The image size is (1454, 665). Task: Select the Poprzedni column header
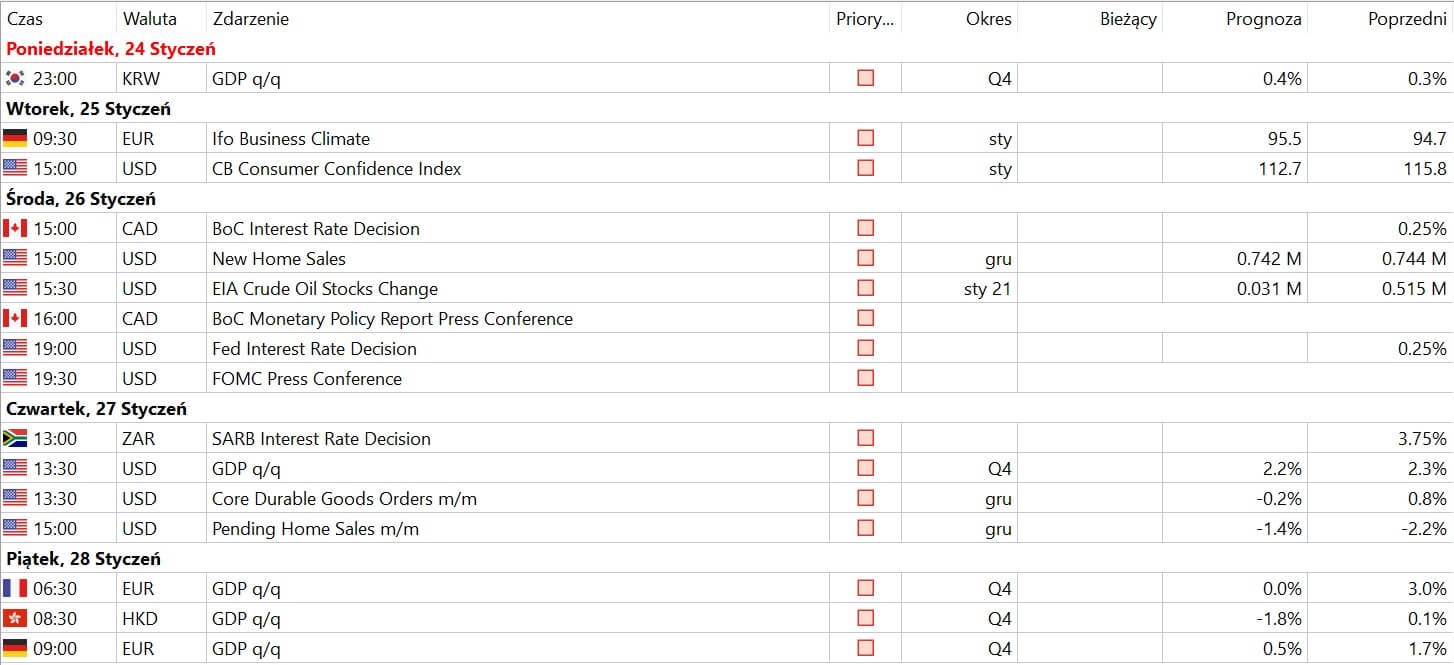pos(1407,19)
